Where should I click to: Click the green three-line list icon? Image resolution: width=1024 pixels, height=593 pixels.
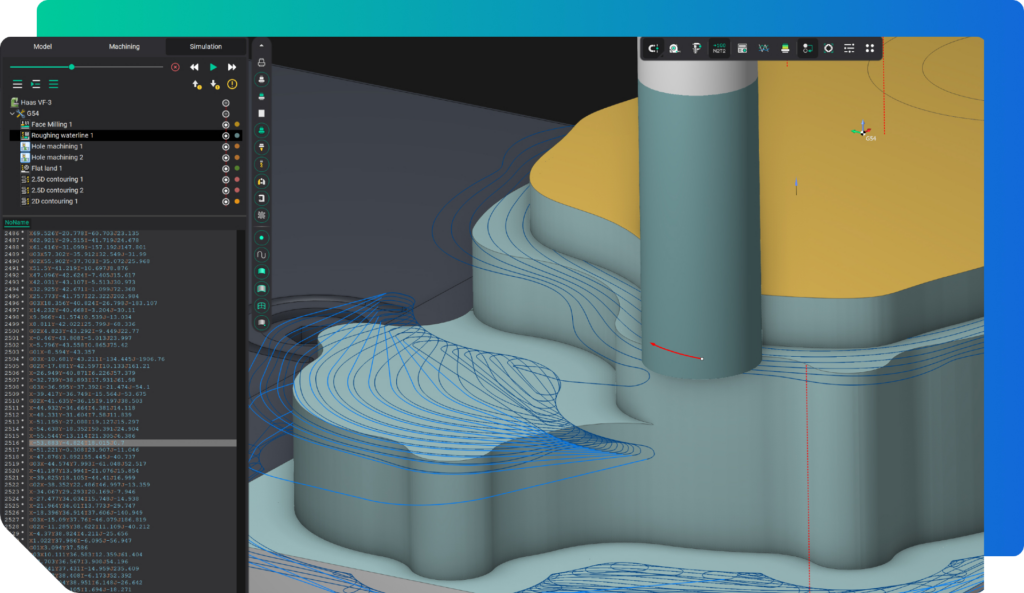pyautogui.click(x=54, y=84)
